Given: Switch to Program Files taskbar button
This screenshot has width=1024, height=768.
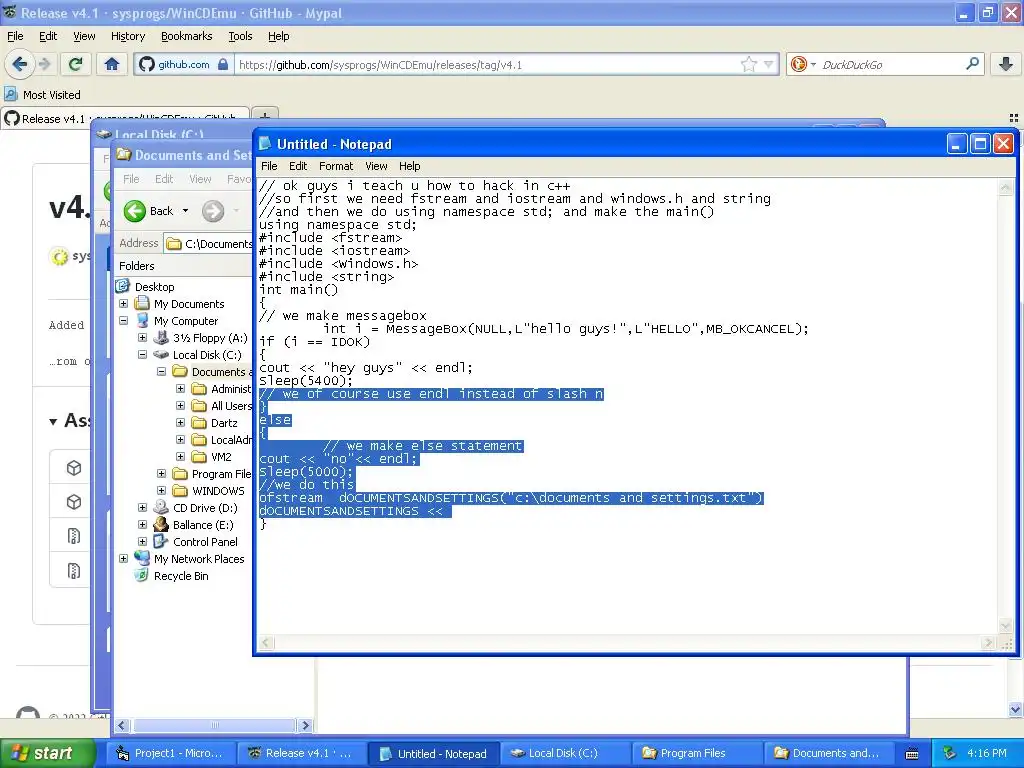Looking at the screenshot, I should pos(695,753).
